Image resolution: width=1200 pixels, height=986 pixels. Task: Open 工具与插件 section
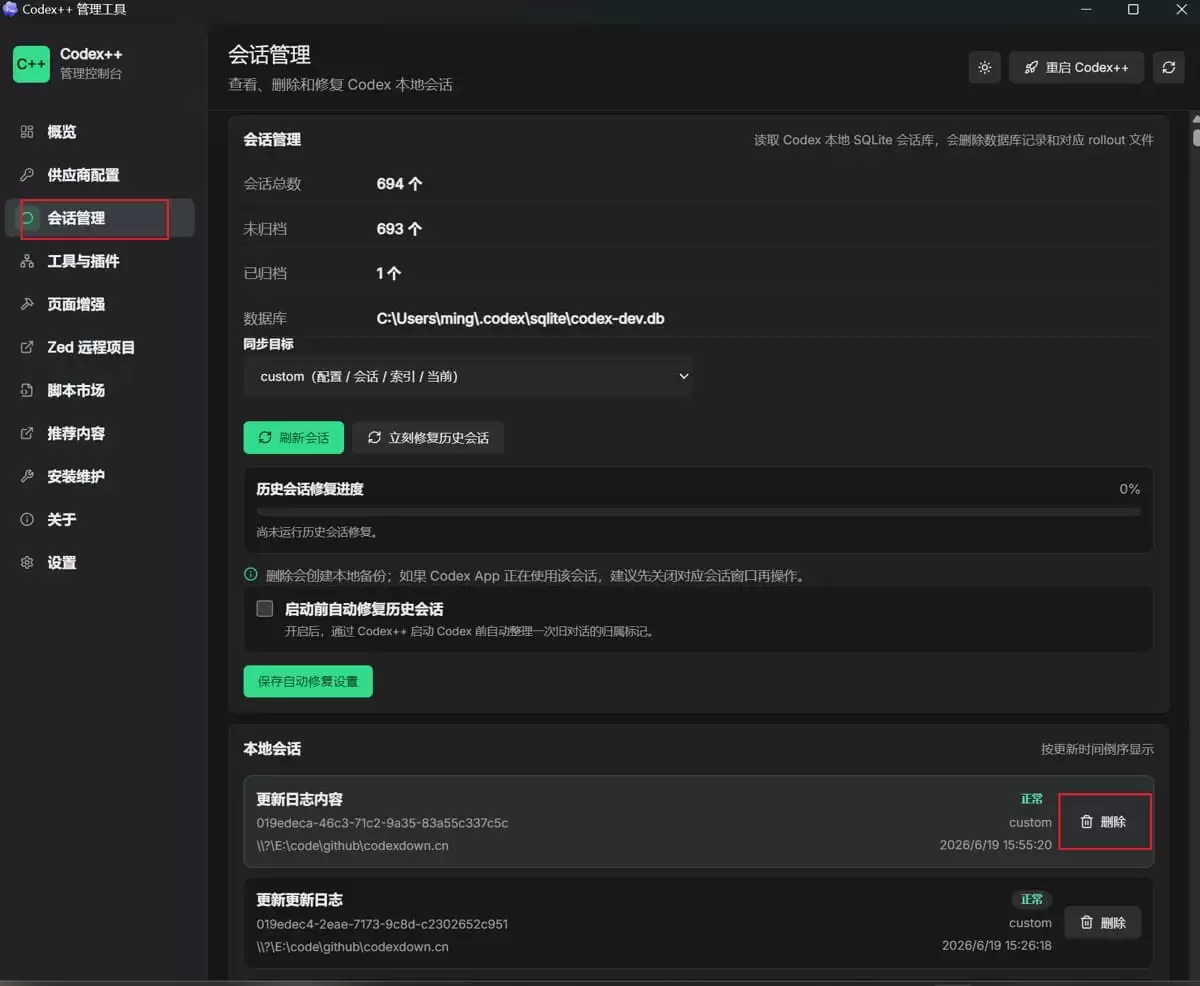tap(100, 261)
